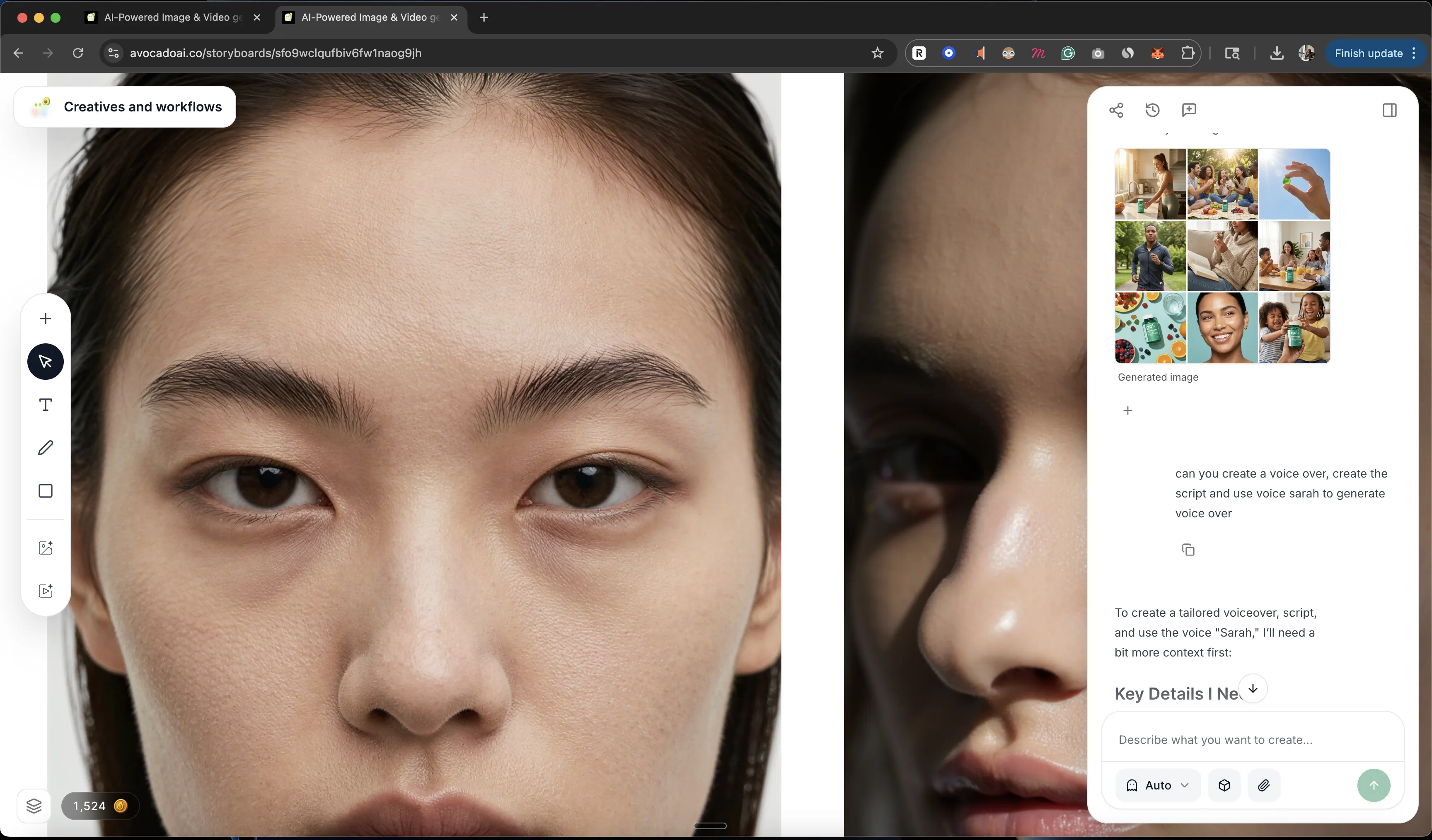Select the Pencil drawing tool
The width and height of the screenshot is (1432, 840).
coord(46,448)
